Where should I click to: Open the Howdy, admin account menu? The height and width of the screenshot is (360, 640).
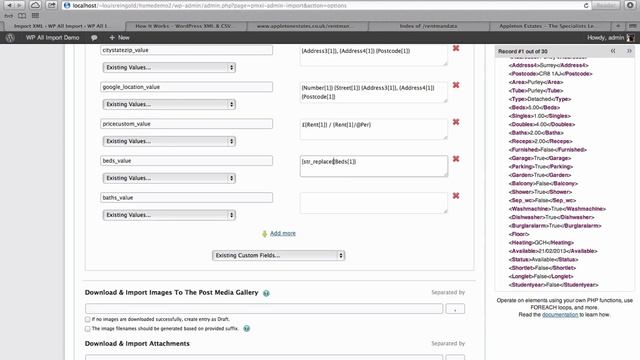[x=611, y=38]
